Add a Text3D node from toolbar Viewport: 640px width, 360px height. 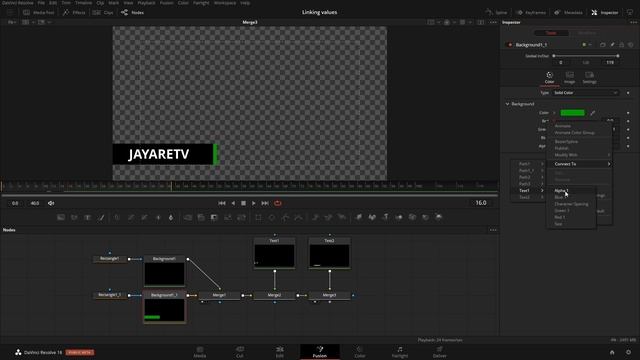[x=386, y=218]
